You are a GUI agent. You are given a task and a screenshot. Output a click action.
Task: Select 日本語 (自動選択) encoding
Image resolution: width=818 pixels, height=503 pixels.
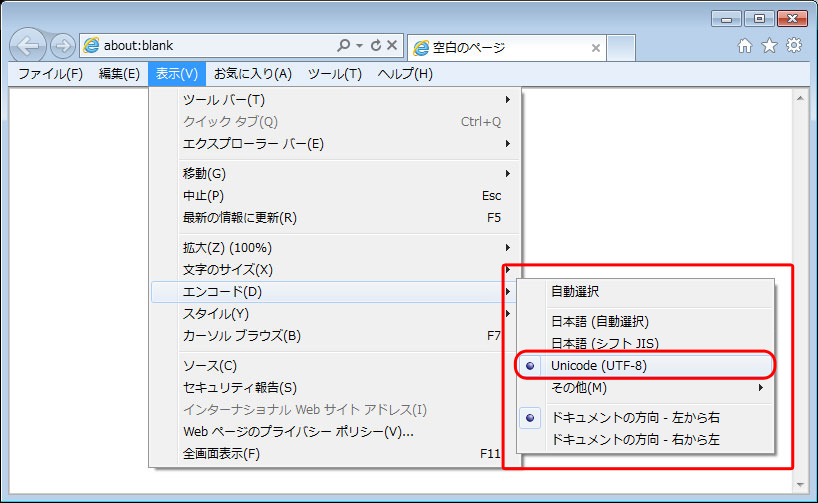tap(645, 321)
